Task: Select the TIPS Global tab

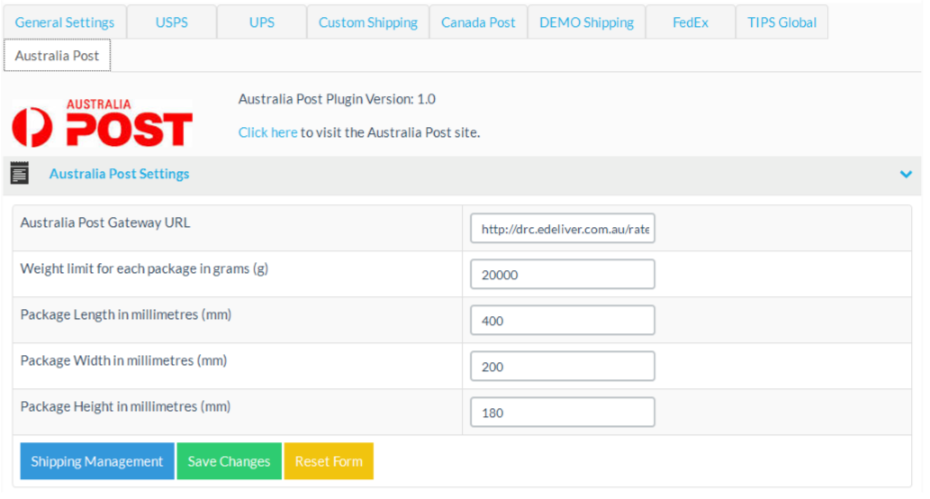Action: pyautogui.click(x=781, y=22)
